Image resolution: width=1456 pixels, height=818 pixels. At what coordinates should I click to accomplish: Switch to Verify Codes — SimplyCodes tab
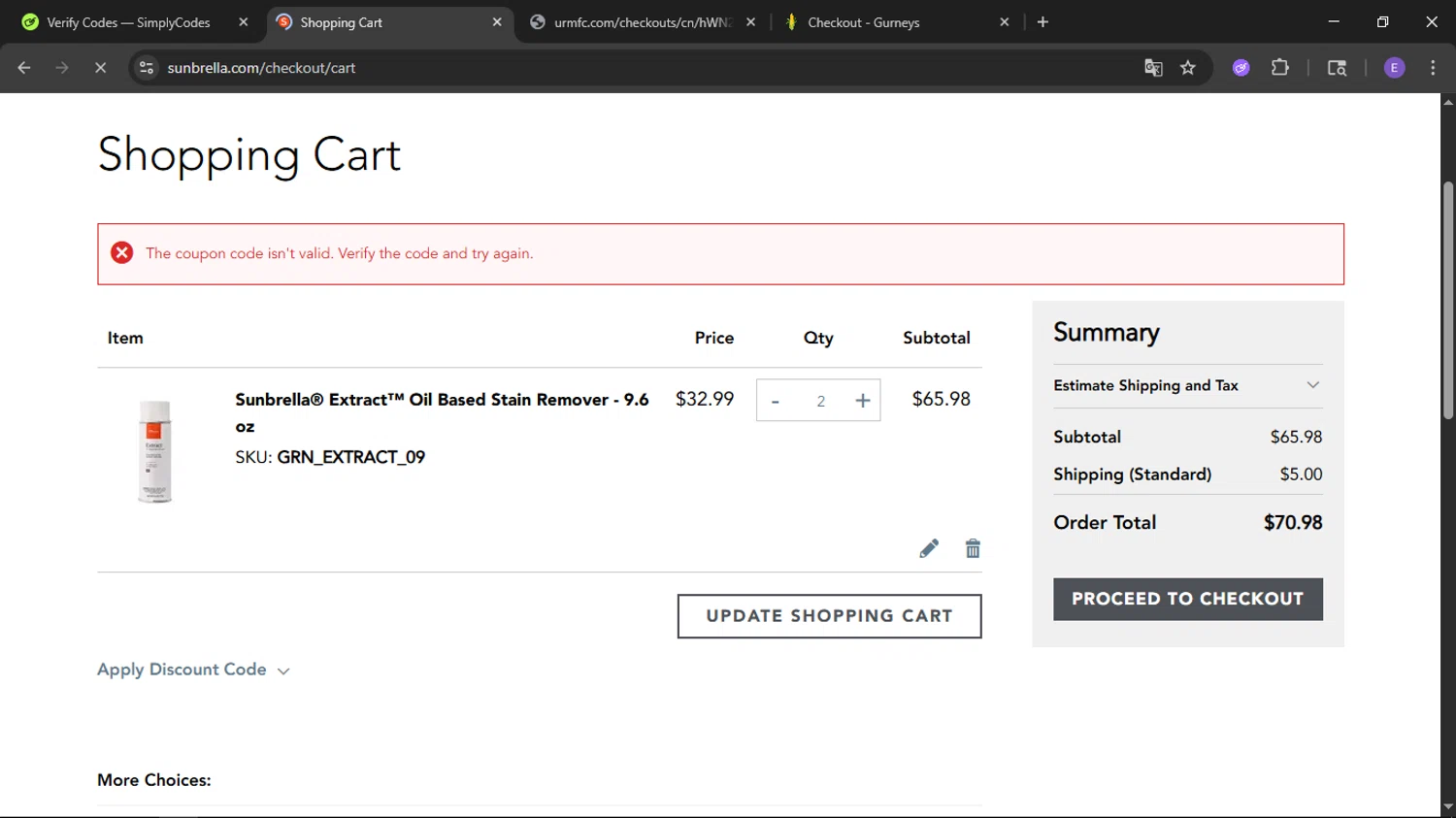pos(128,22)
